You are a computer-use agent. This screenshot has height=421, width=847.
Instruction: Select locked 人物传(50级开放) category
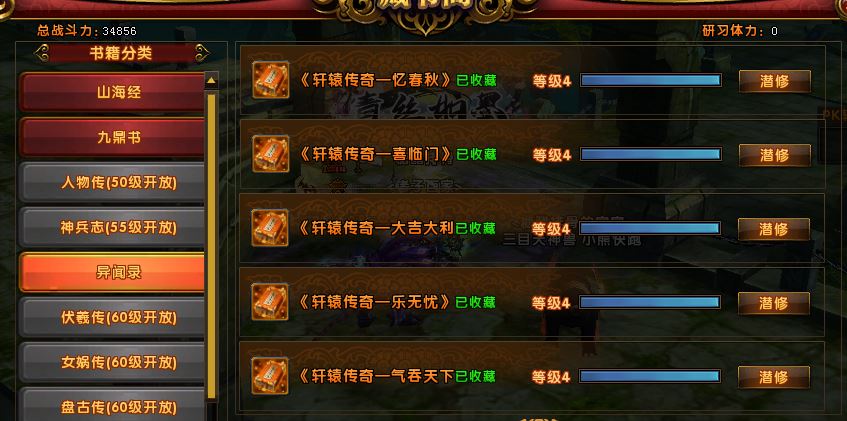point(112,183)
